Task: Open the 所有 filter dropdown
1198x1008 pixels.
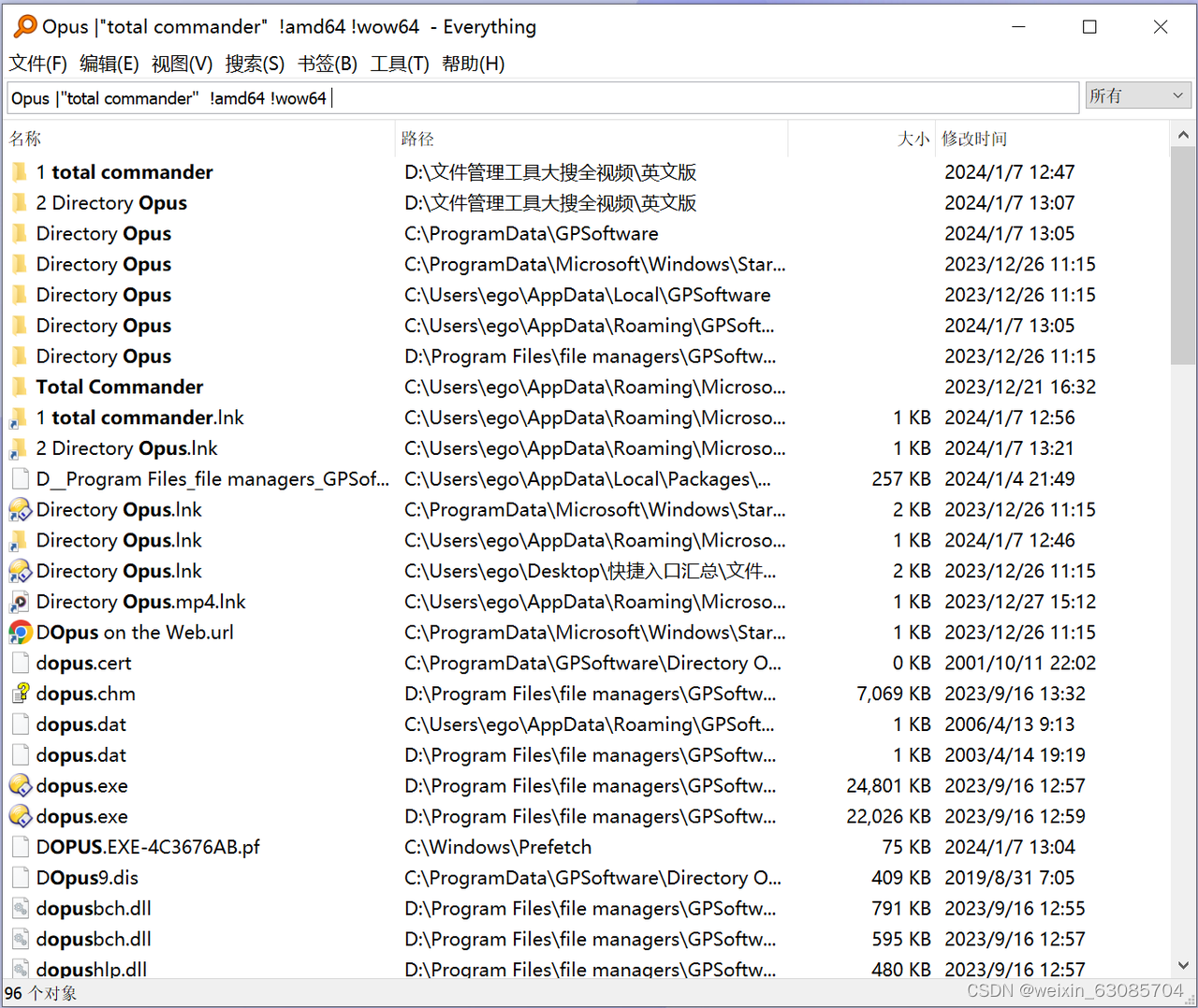Action: pyautogui.click(x=1138, y=96)
